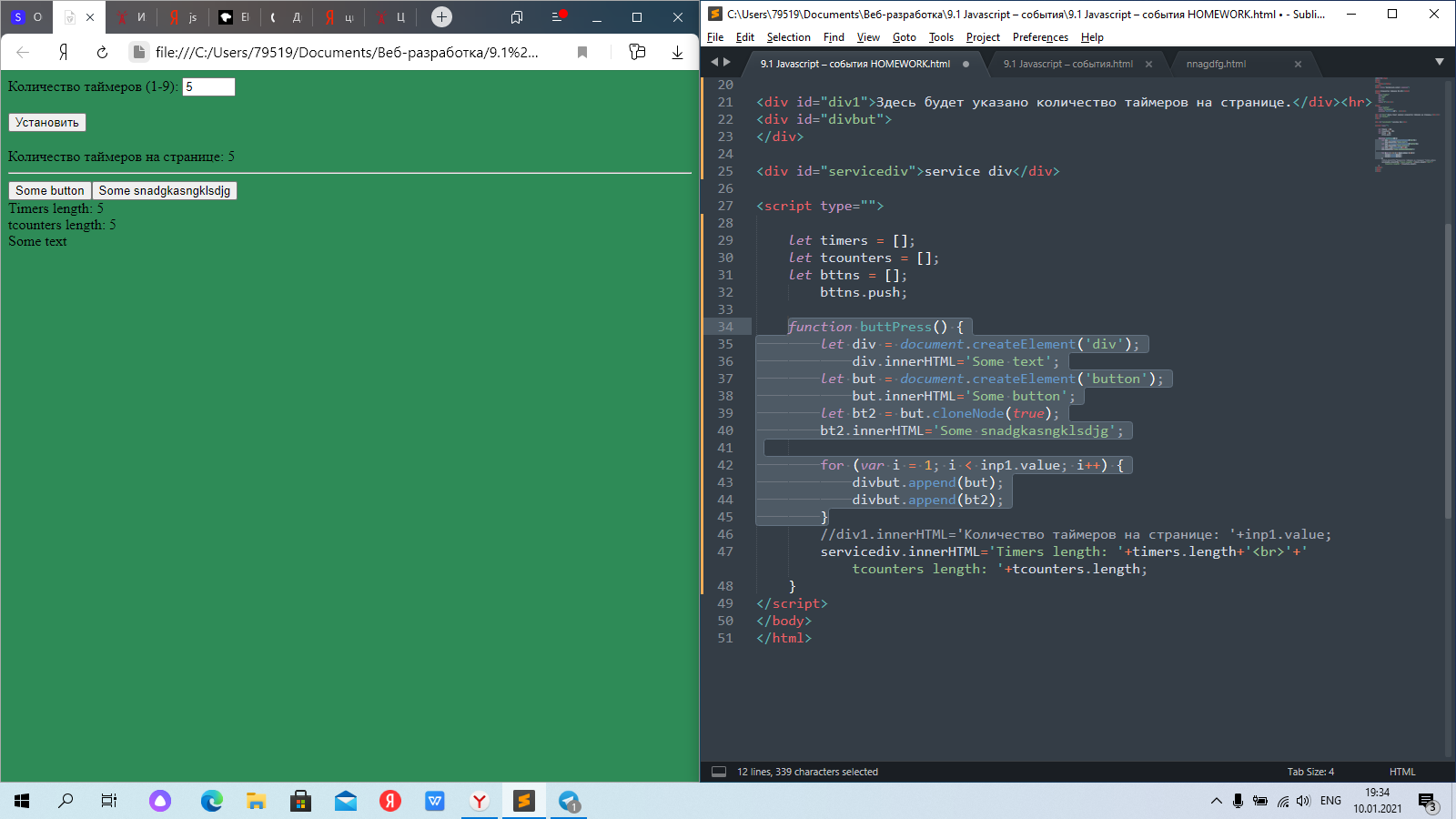
Task: Reload the page in Yandex Browser
Action: pos(102,52)
